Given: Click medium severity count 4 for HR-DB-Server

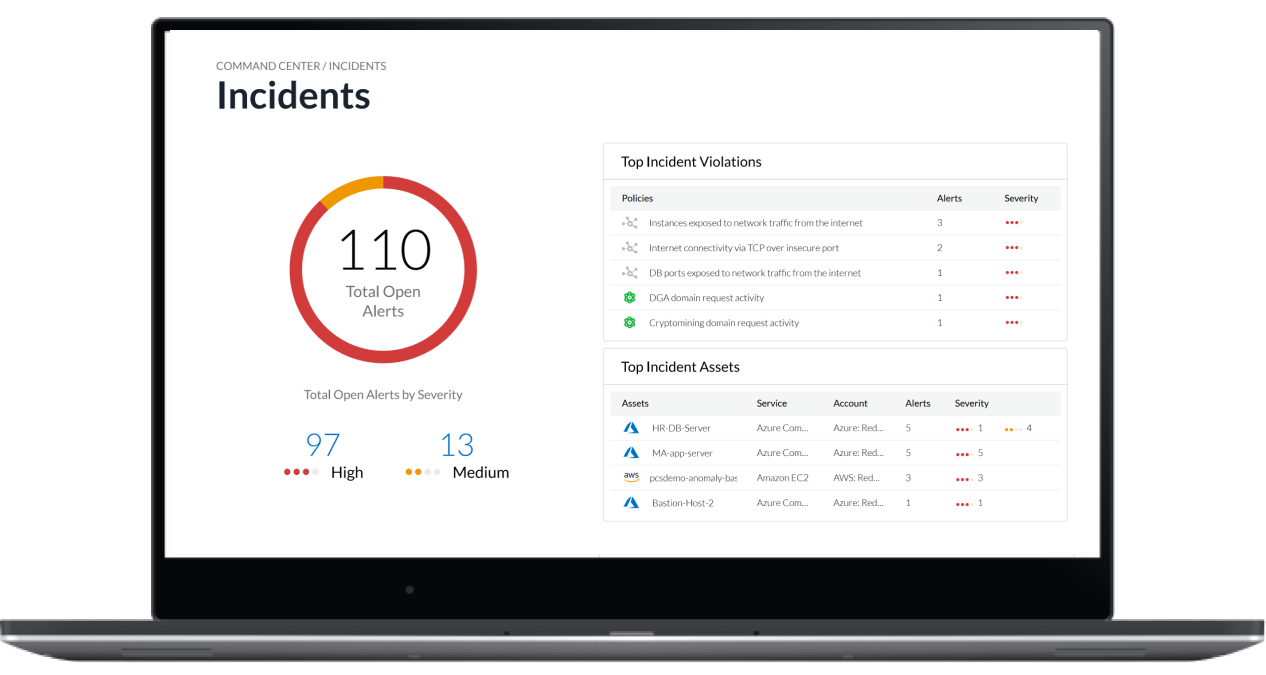Looking at the screenshot, I should pyautogui.click(x=1028, y=428).
